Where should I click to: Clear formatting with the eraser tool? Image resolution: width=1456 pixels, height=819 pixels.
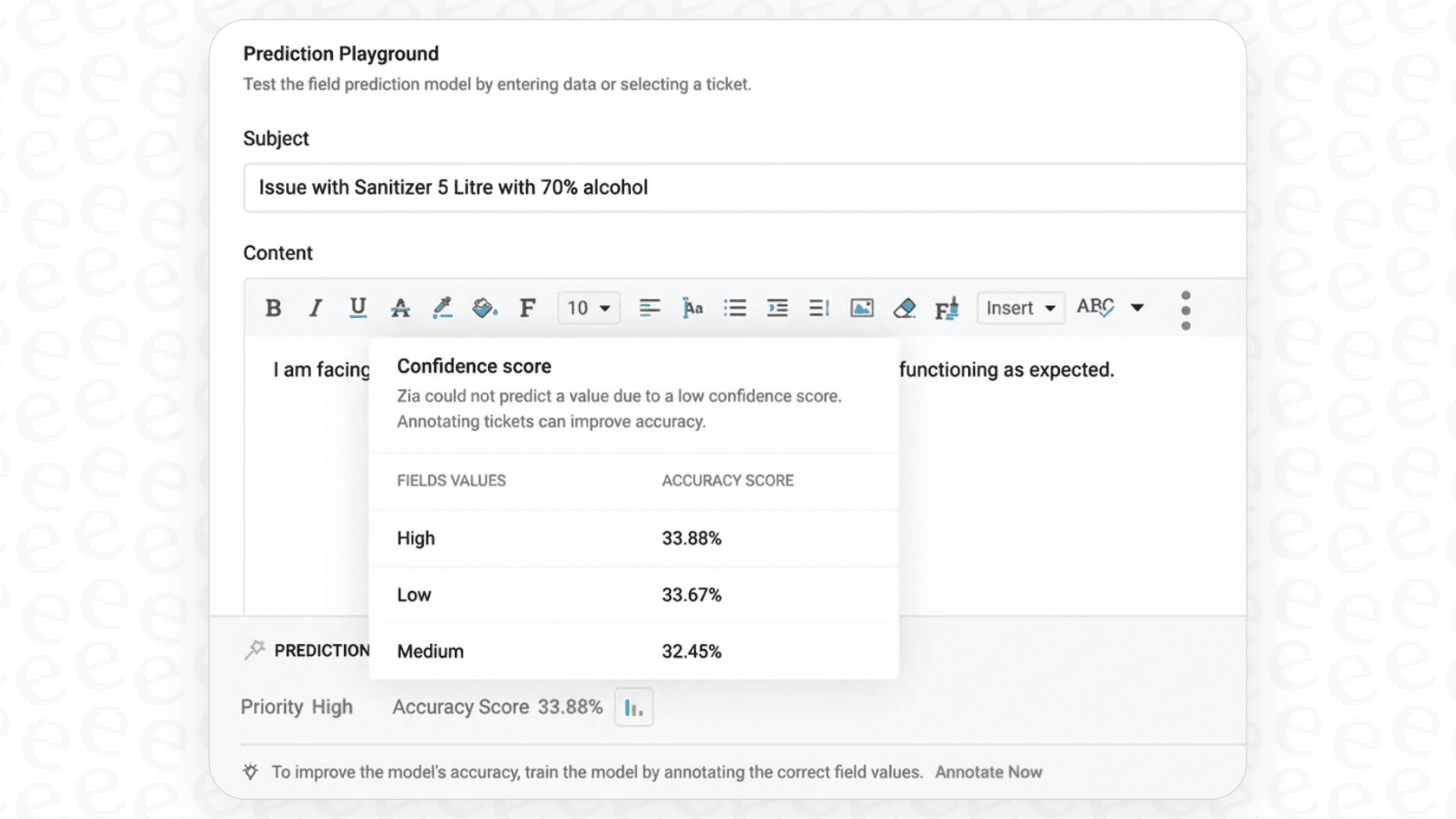904,308
